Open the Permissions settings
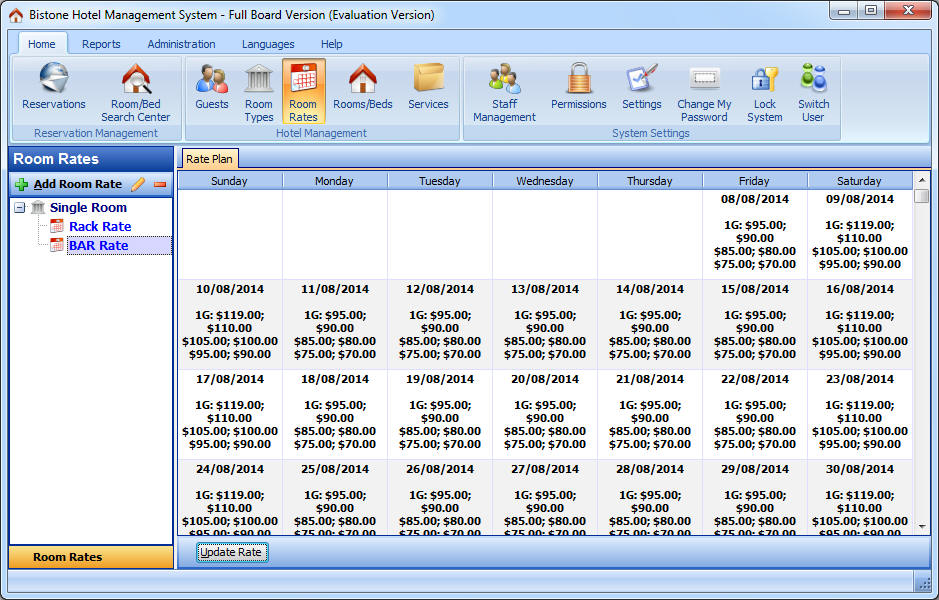This screenshot has width=939, height=600. 577,90
